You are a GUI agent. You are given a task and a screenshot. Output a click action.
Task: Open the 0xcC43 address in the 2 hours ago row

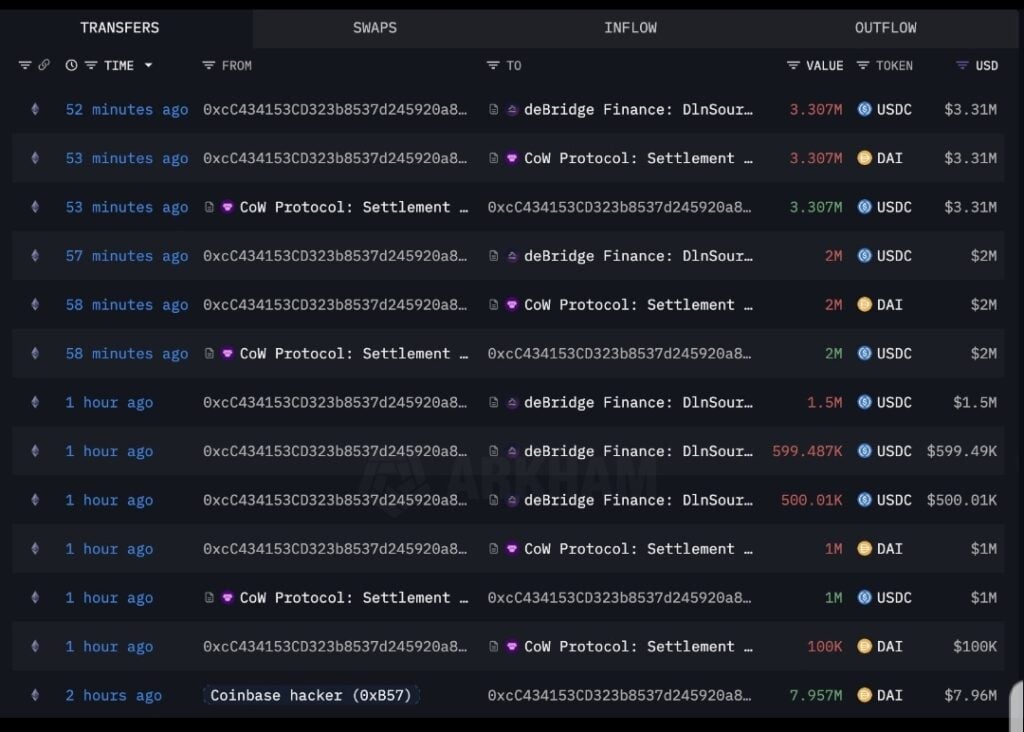[620, 695]
